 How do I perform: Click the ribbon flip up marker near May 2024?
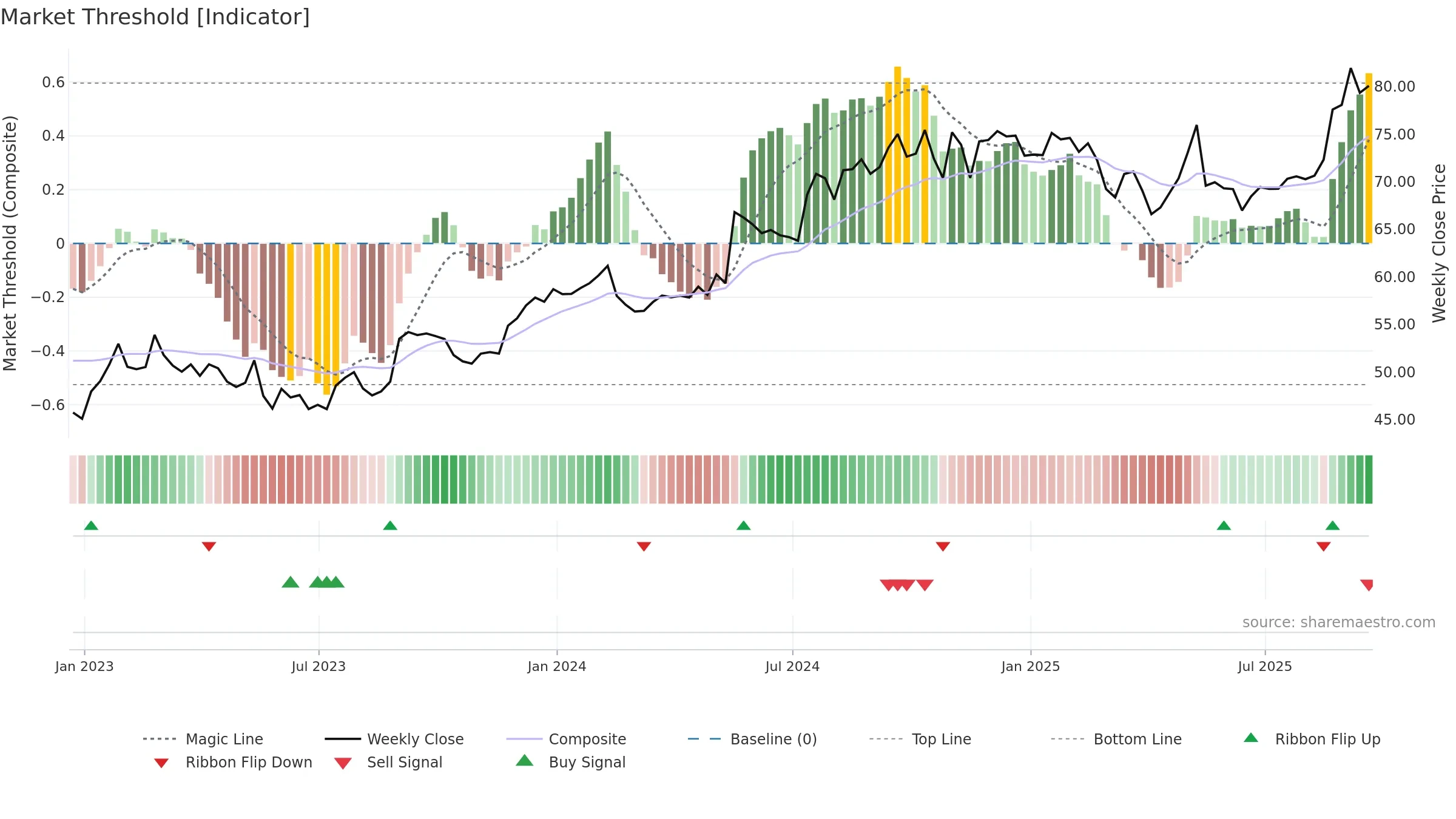click(x=744, y=525)
